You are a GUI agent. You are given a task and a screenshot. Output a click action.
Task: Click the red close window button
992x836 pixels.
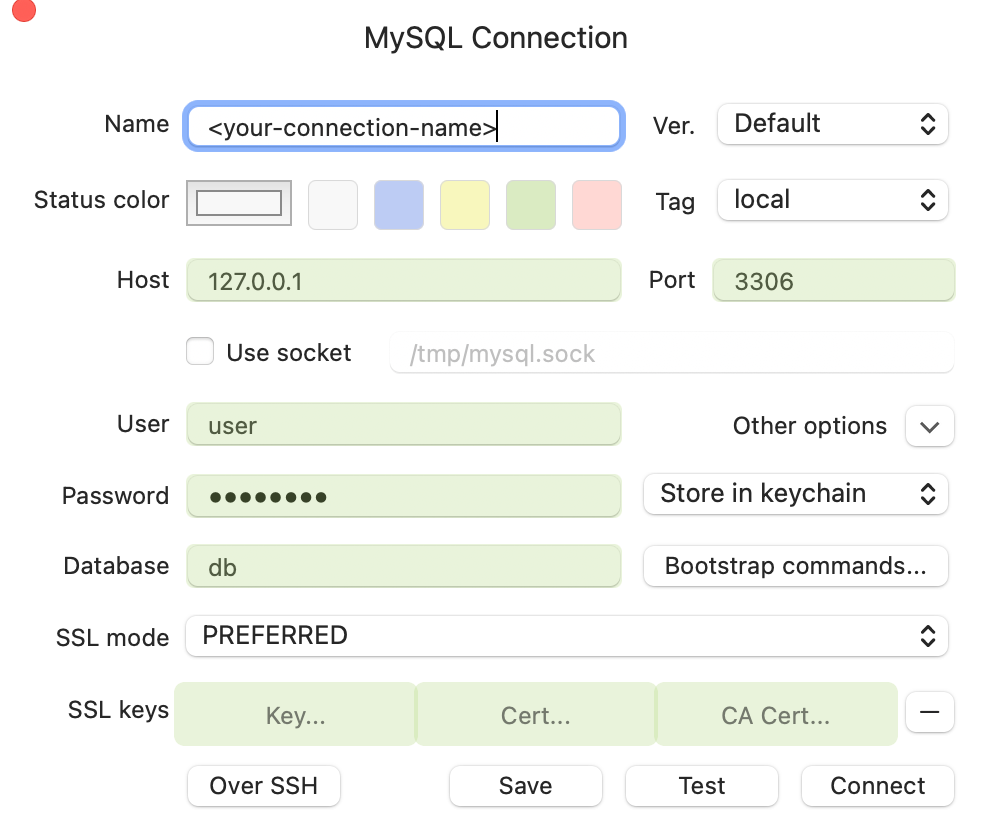(x=22, y=10)
